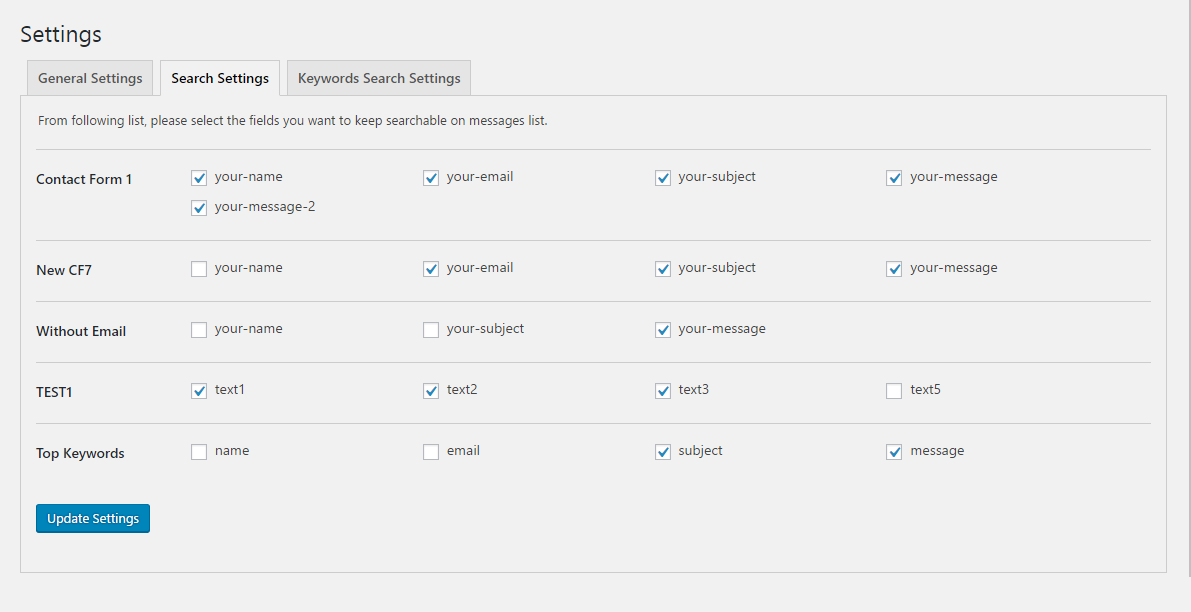Uncheck your-message-2 field checkbox
1191x612 pixels.
[199, 208]
